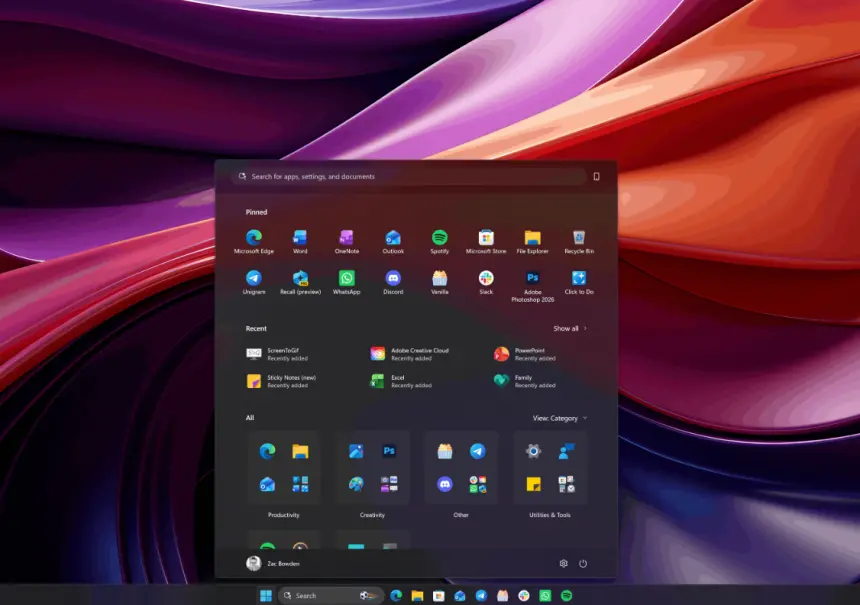Open Zac Bowden user account menu
Screen dimensions: 860x605
pos(273,563)
